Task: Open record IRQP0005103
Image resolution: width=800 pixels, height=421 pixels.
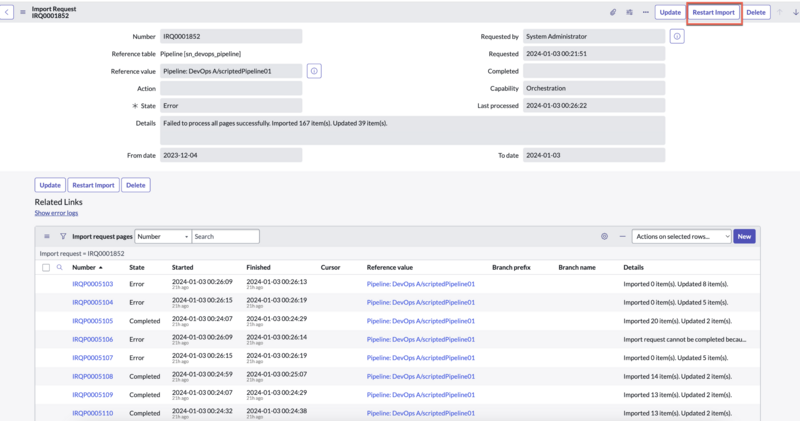Action: tap(92, 284)
